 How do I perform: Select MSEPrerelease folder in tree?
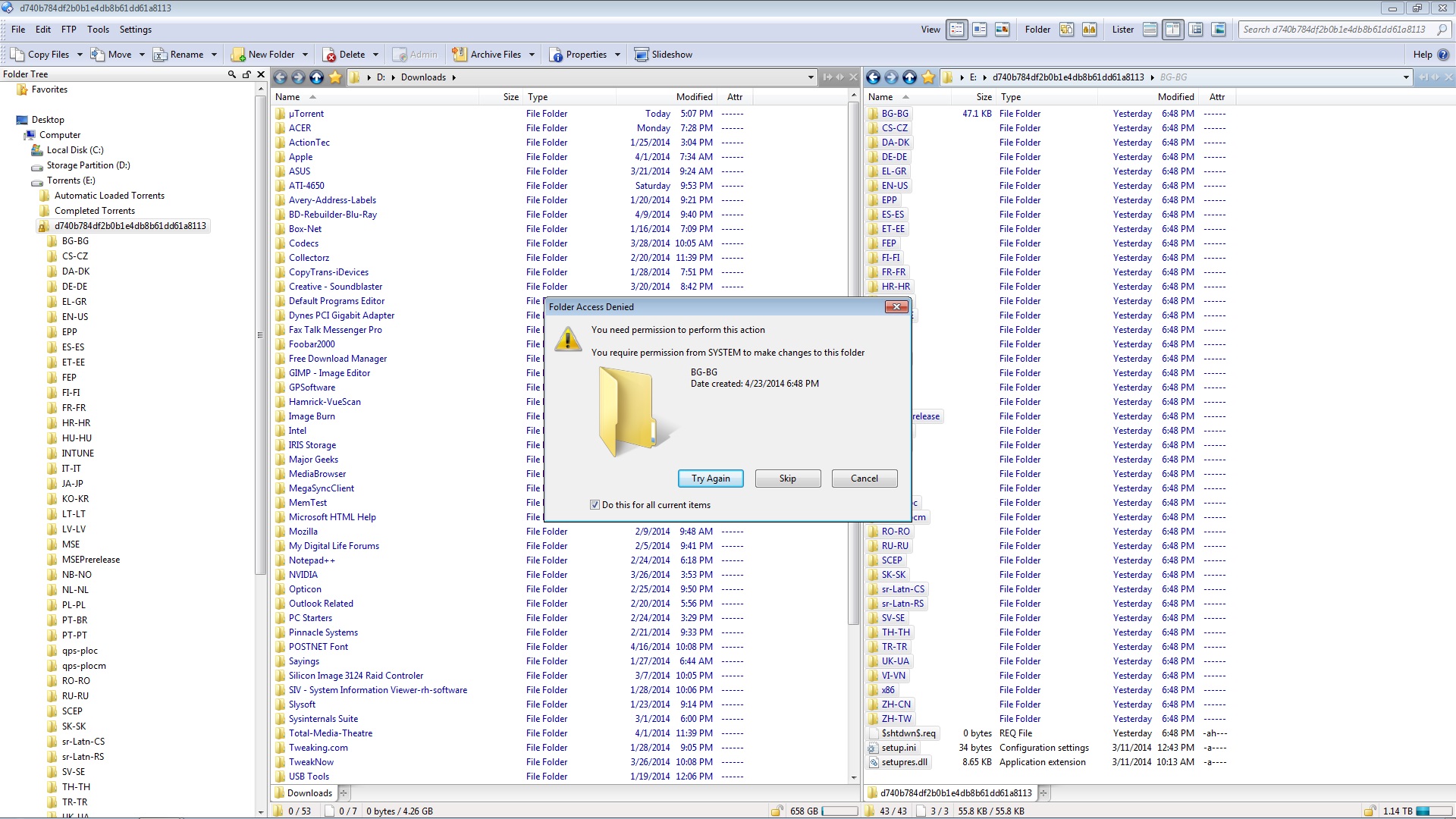click(91, 560)
